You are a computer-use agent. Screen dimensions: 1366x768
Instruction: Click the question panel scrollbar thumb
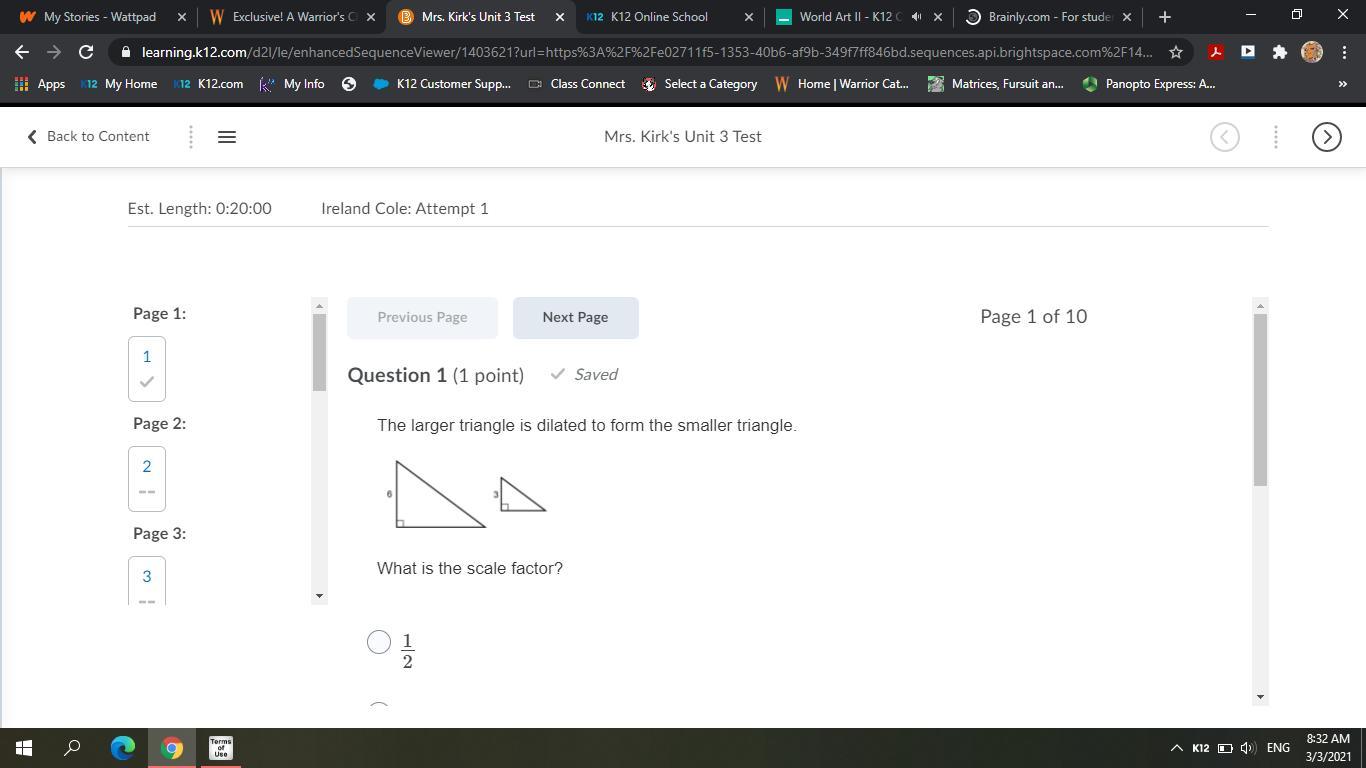pos(1260,400)
